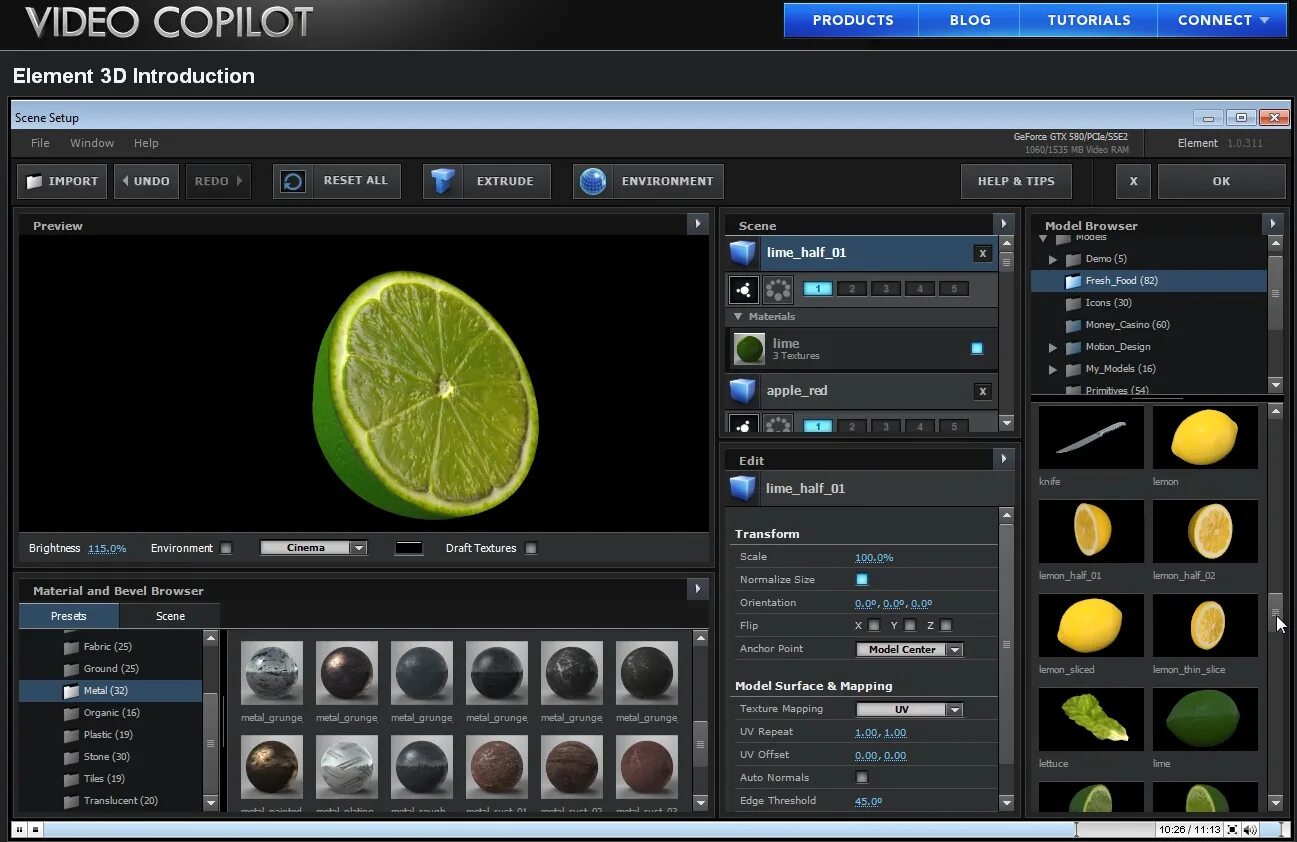Click the Fresh_Food folder icon
Viewport: 1297px width, 842px height.
[1073, 281]
